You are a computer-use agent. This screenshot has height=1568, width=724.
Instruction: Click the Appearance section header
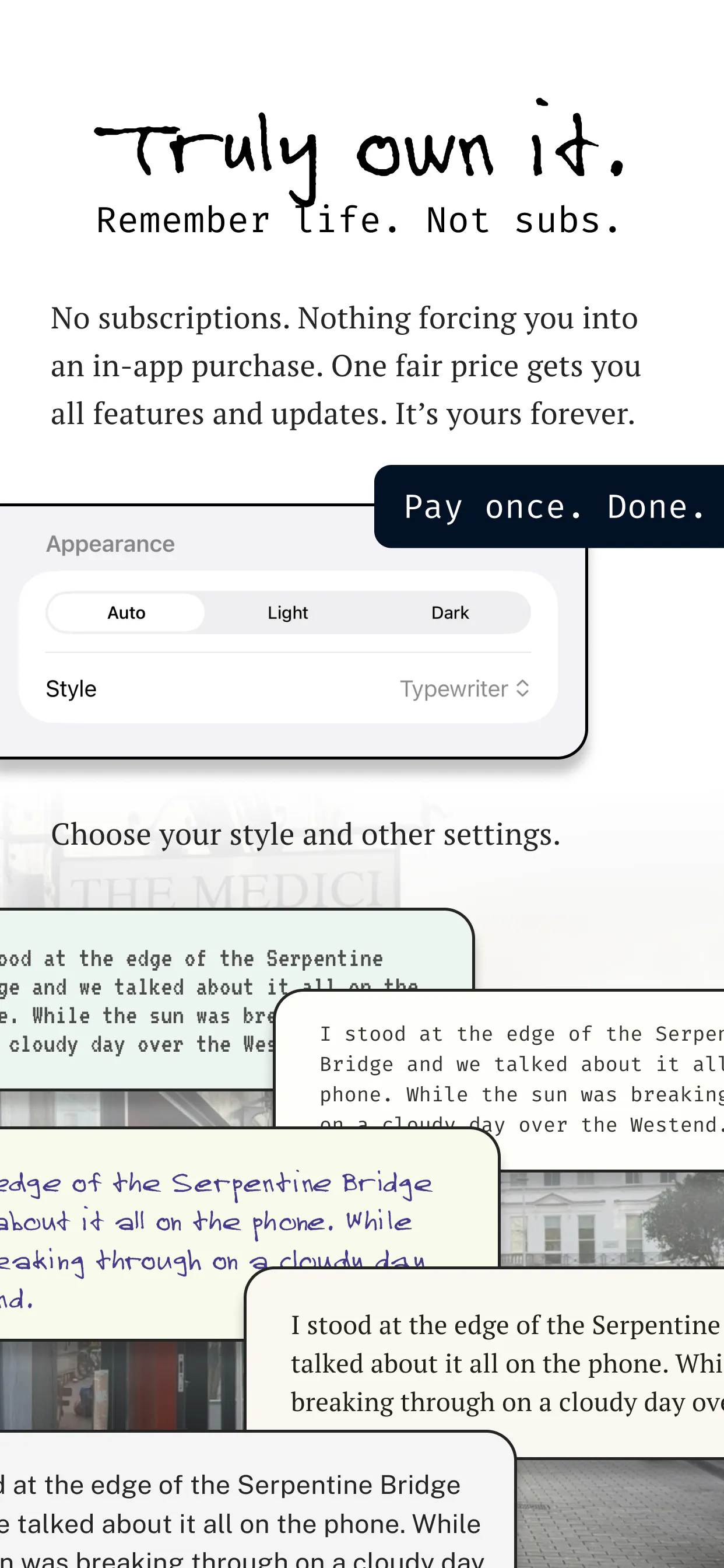111,544
